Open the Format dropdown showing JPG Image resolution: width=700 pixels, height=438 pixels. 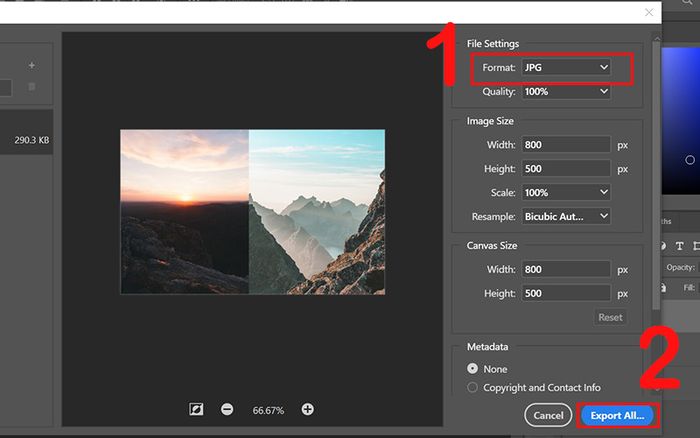pyautogui.click(x=566, y=67)
